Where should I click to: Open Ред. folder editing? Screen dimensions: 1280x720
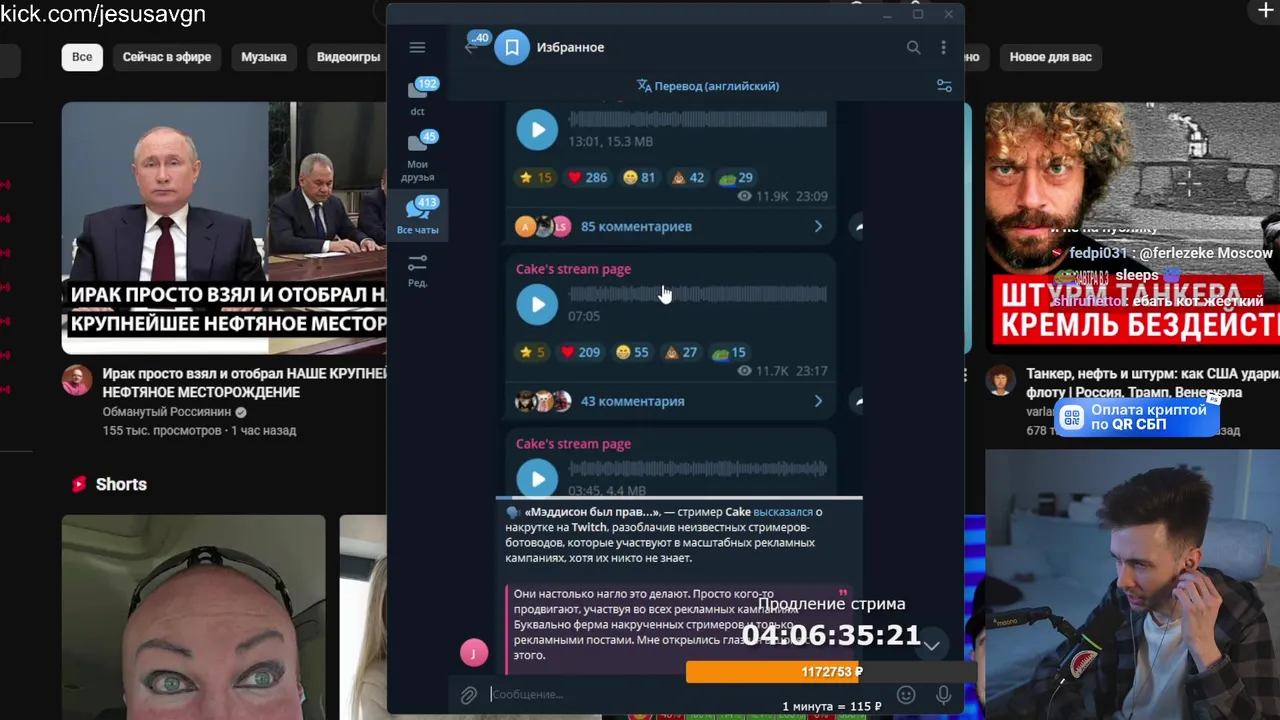click(x=418, y=270)
